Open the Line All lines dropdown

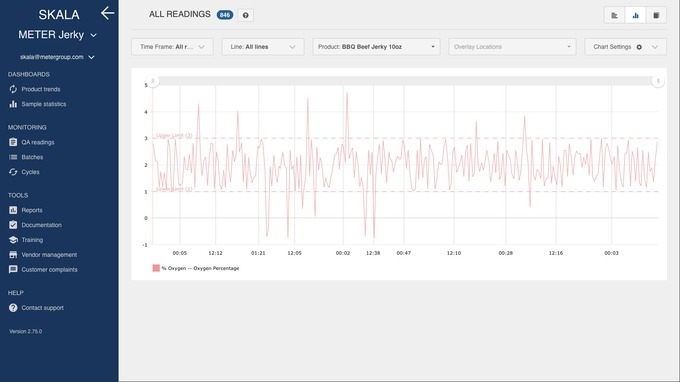(x=263, y=47)
